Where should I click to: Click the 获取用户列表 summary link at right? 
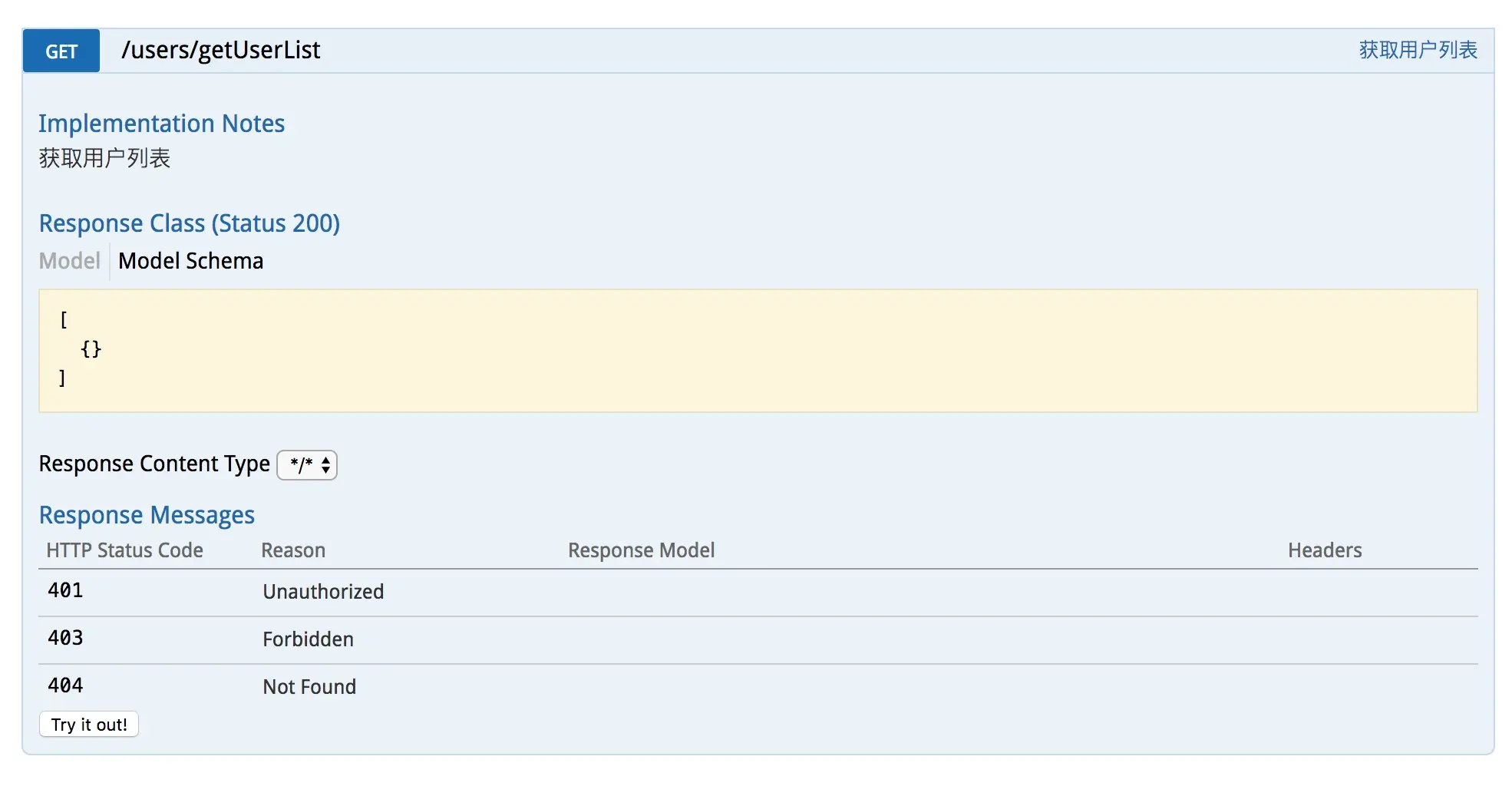(x=1418, y=50)
